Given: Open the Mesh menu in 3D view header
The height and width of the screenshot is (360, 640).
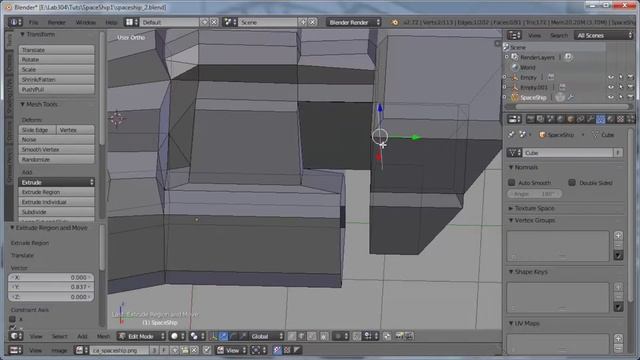Looking at the screenshot, I should point(103,336).
